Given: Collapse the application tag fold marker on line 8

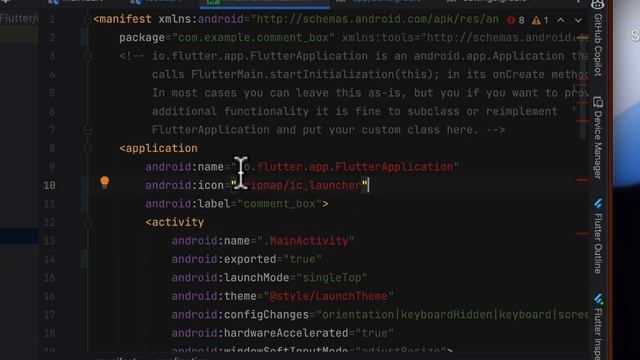Looking at the screenshot, I should point(87,149).
